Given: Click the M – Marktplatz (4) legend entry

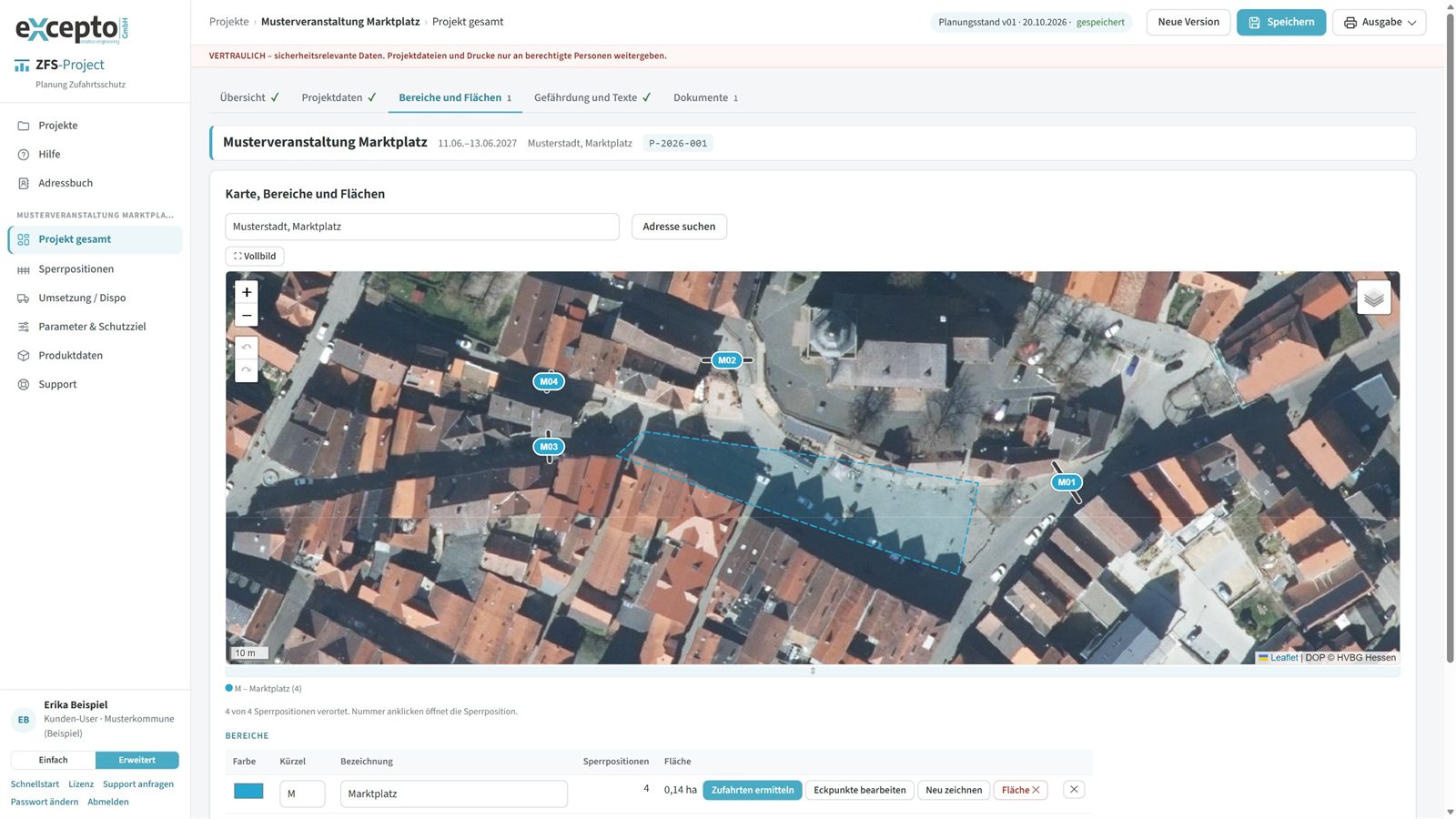Looking at the screenshot, I should click(x=263, y=689).
